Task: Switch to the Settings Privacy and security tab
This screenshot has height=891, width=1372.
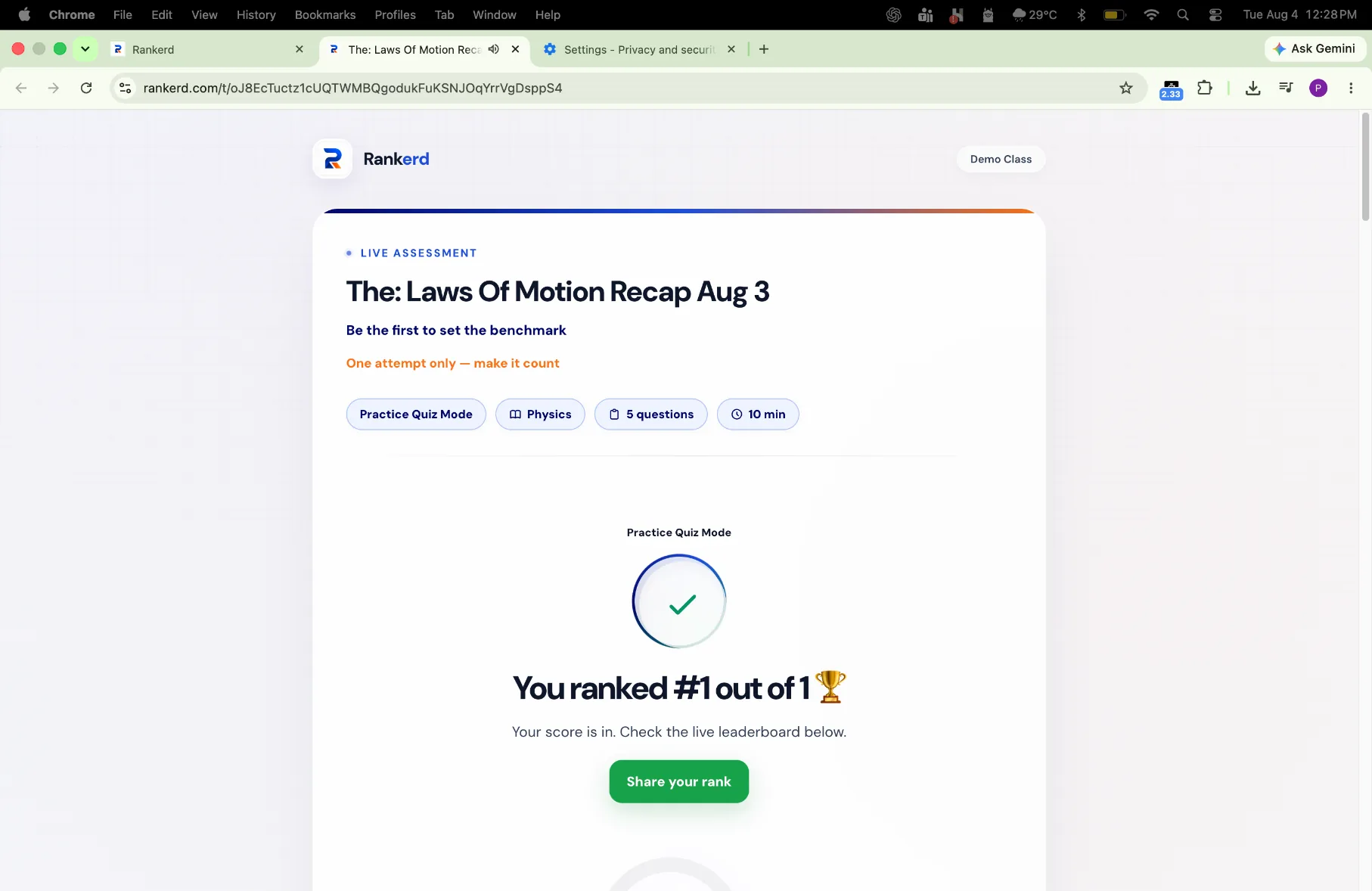Action: click(639, 49)
